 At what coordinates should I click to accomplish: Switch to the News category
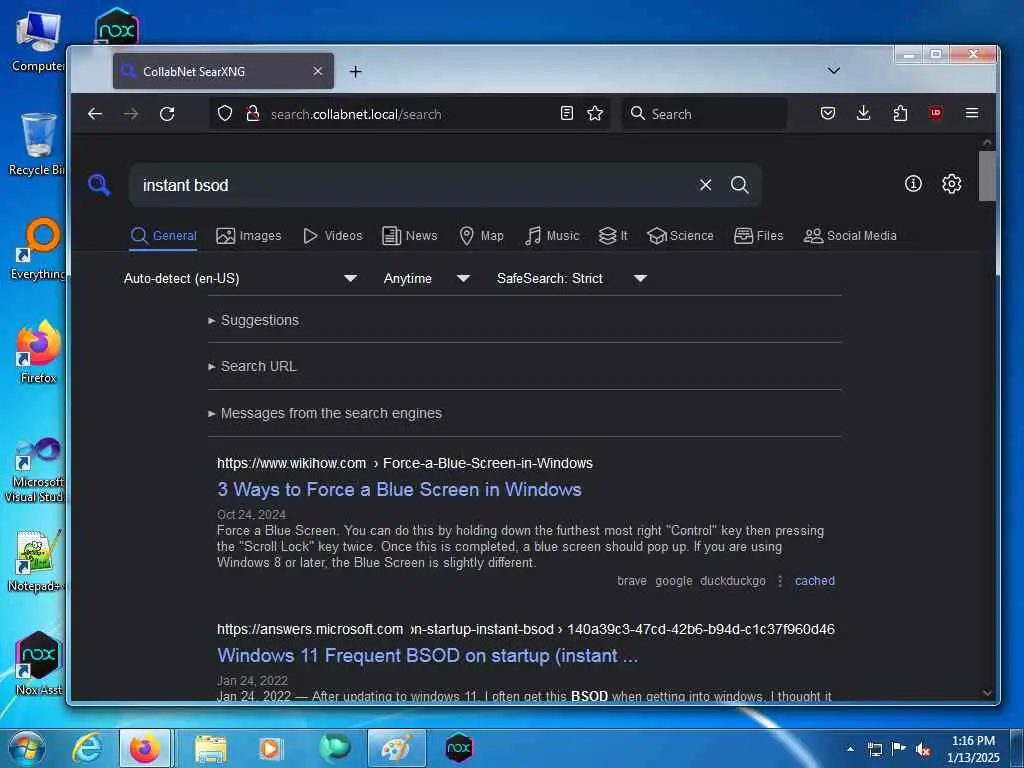(x=409, y=236)
